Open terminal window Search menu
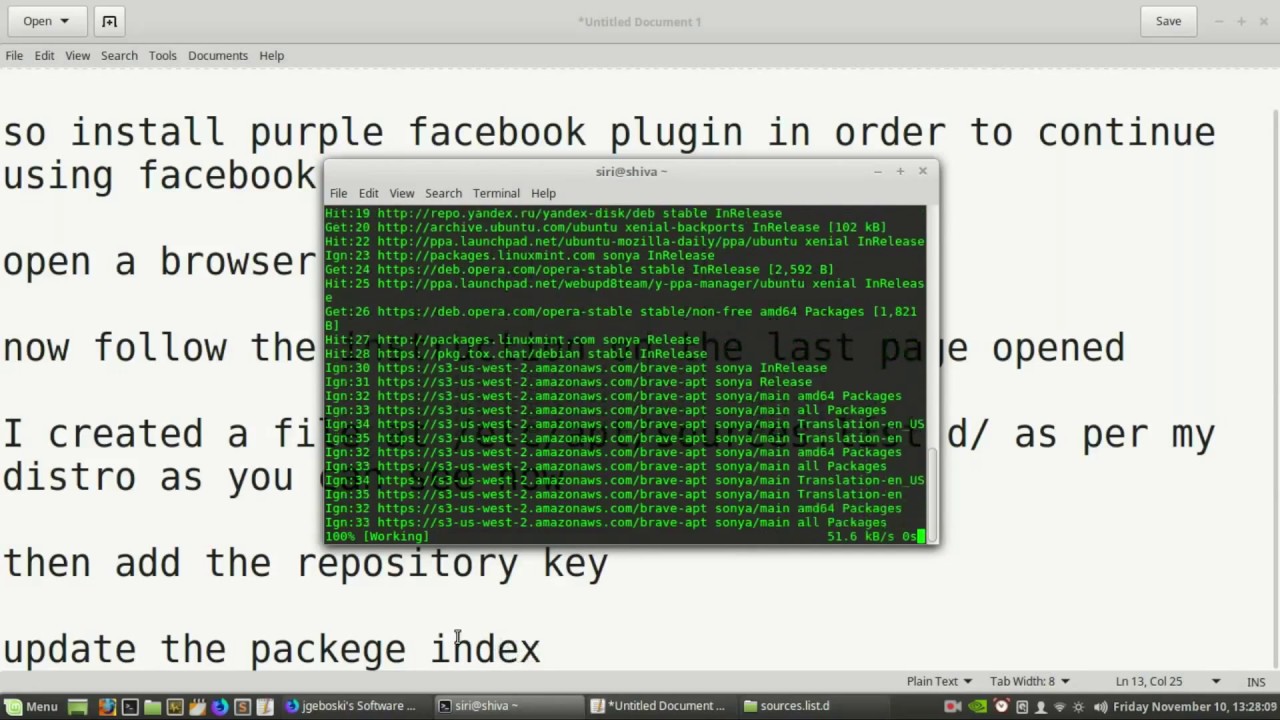 pos(443,193)
